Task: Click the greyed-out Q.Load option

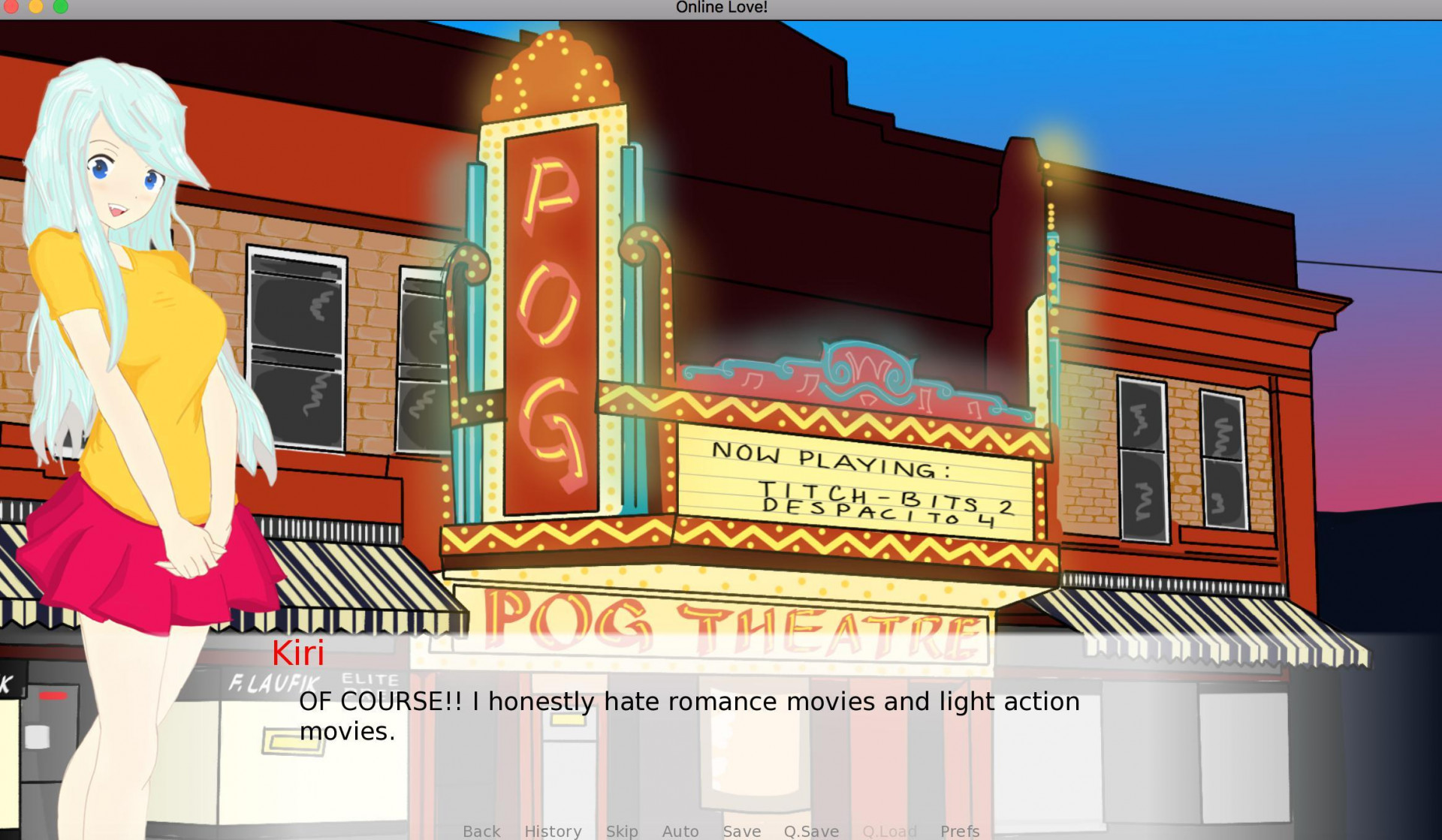Action: 889,831
